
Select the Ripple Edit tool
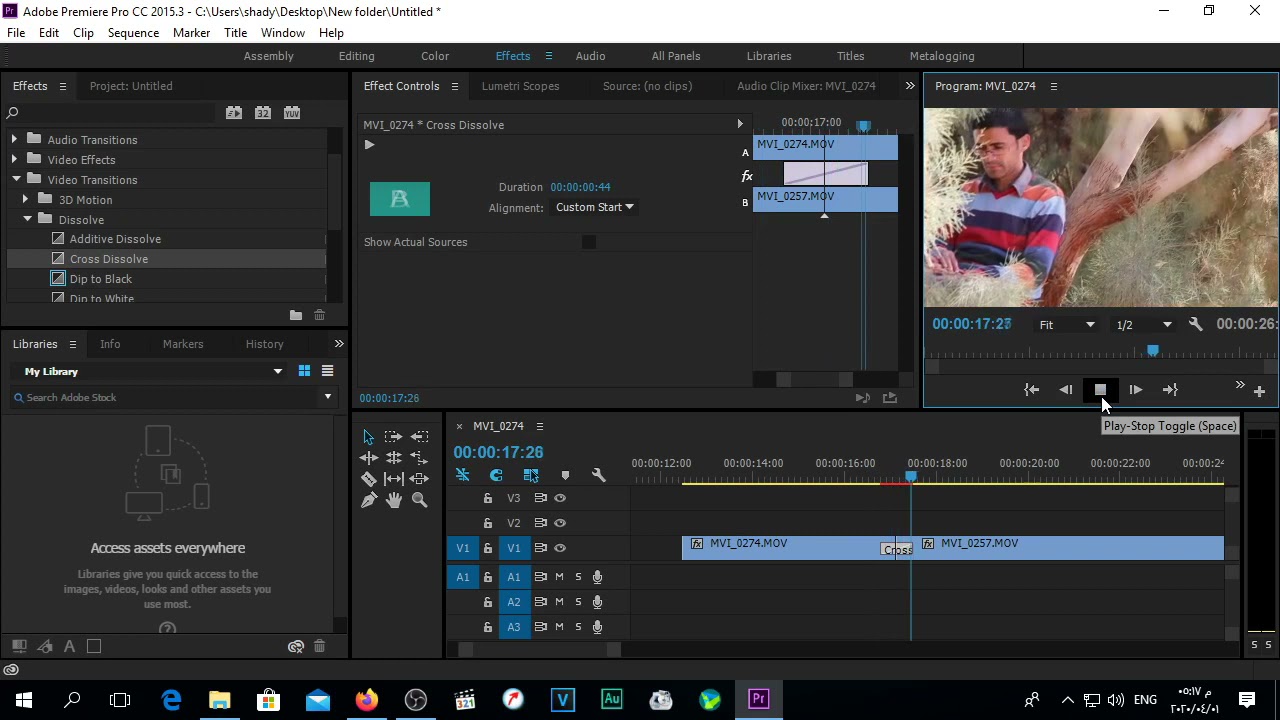coord(368,458)
